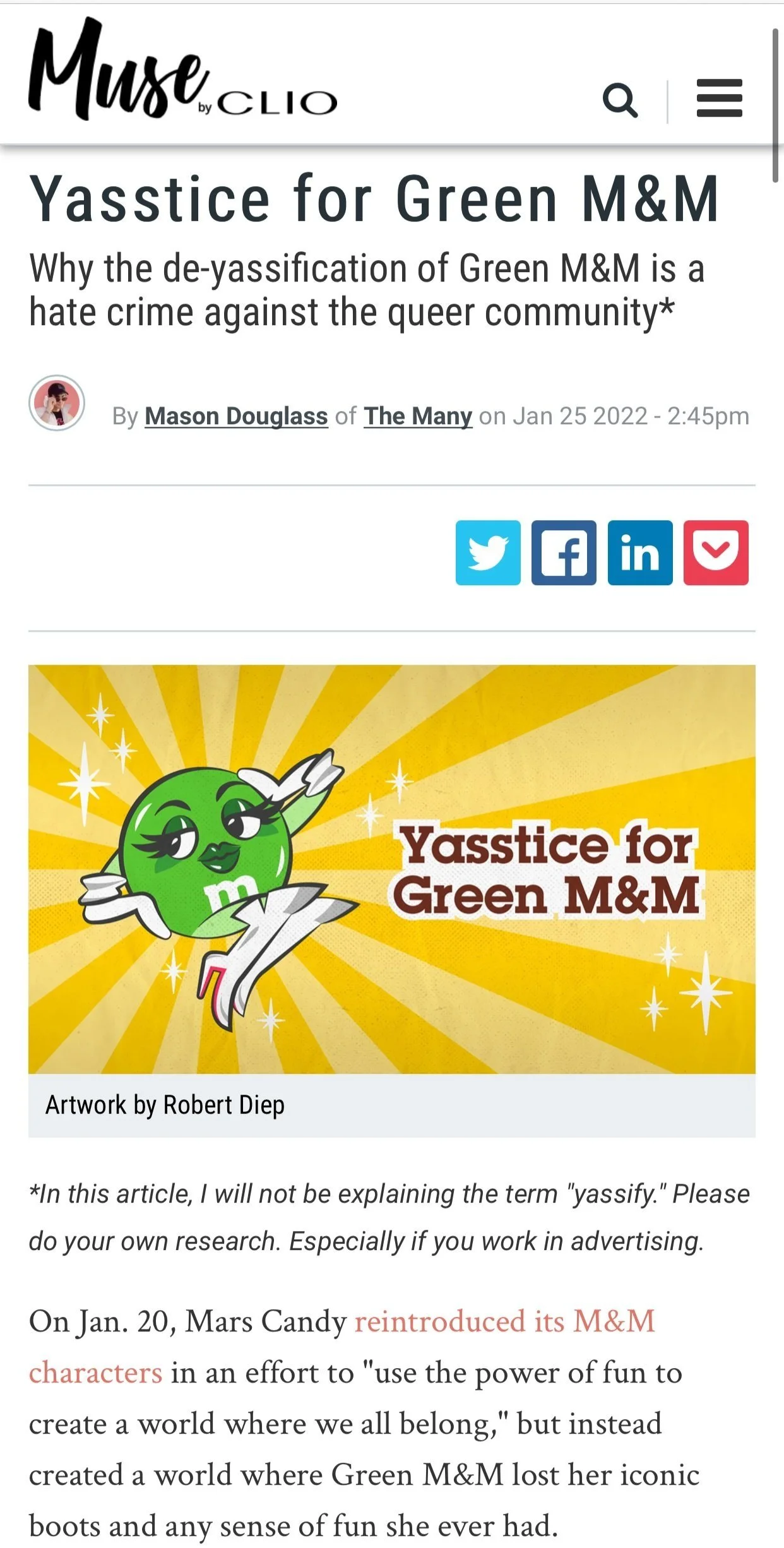Open the search magnifier icon
The height and width of the screenshot is (1548, 784).
pyautogui.click(x=620, y=100)
